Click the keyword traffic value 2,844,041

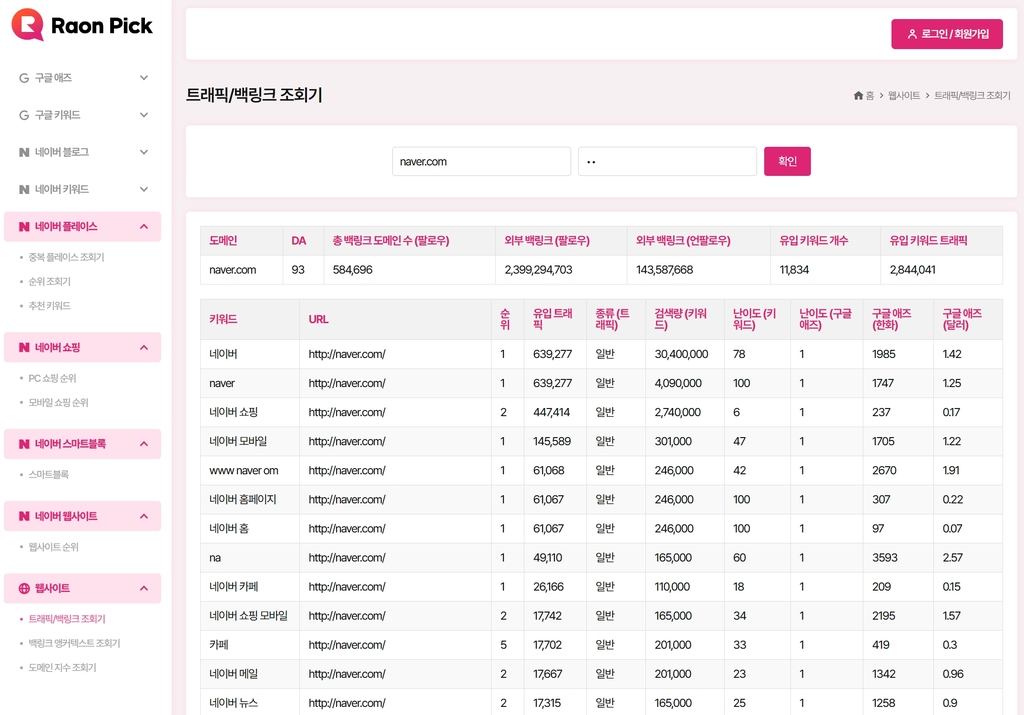point(912,270)
